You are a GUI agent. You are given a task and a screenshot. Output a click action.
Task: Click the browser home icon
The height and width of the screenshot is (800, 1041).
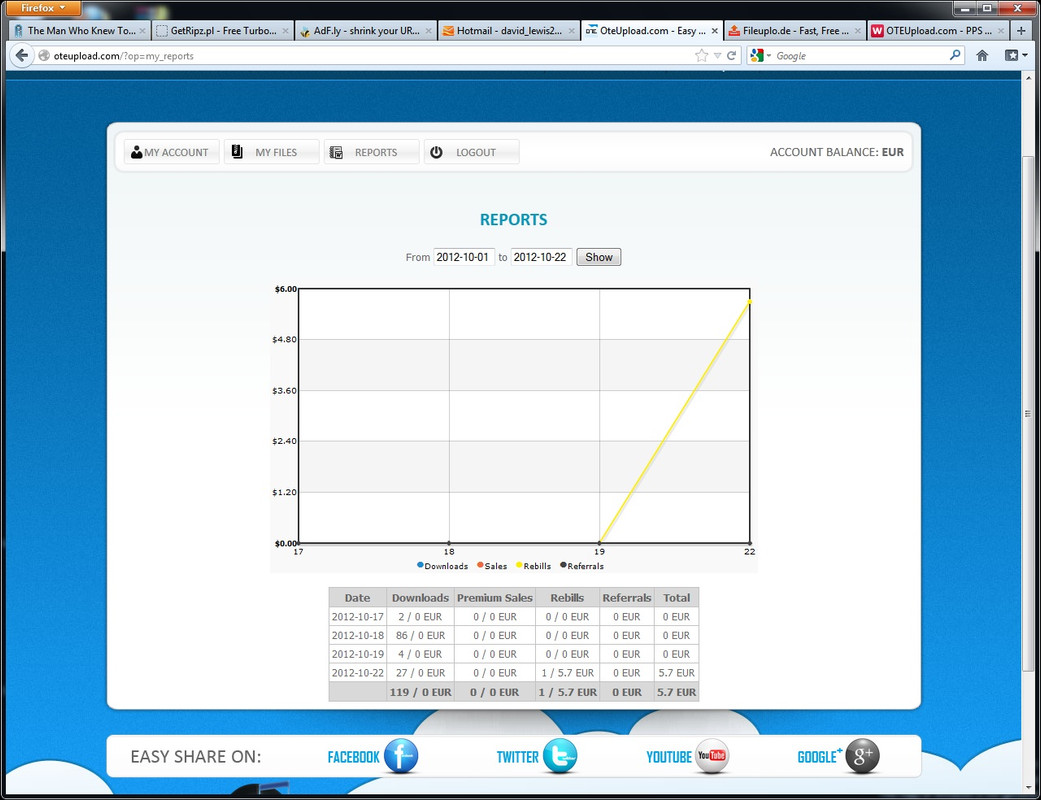click(982, 56)
